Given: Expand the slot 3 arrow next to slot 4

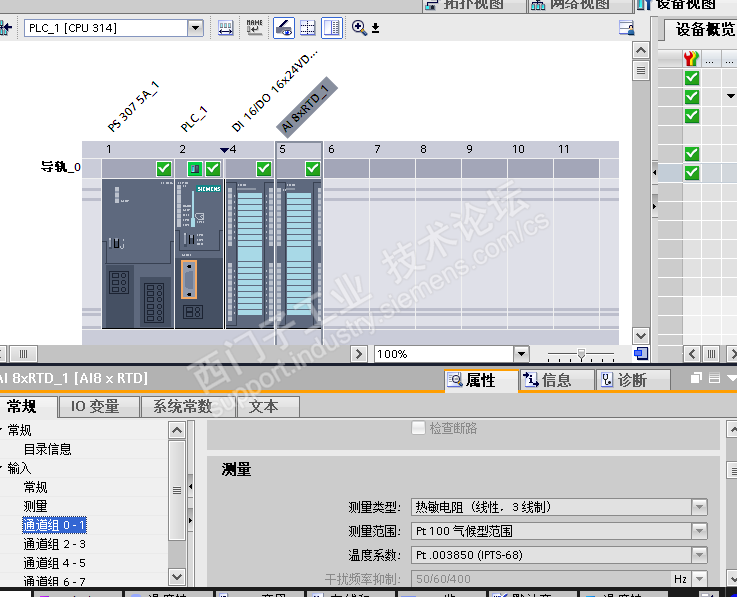Looking at the screenshot, I should tap(224, 150).
